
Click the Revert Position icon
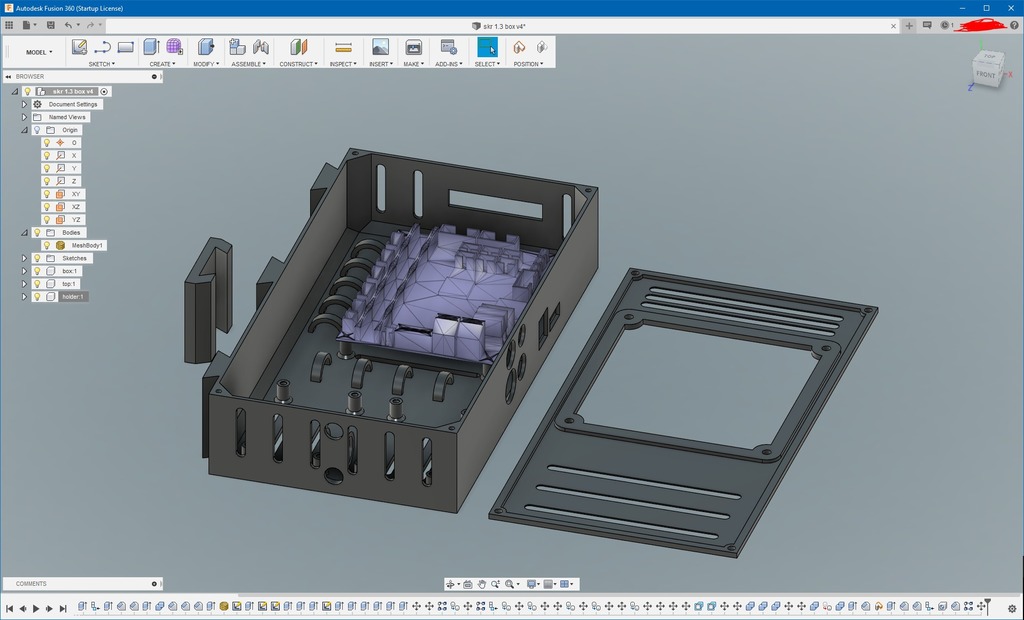[x=542, y=47]
